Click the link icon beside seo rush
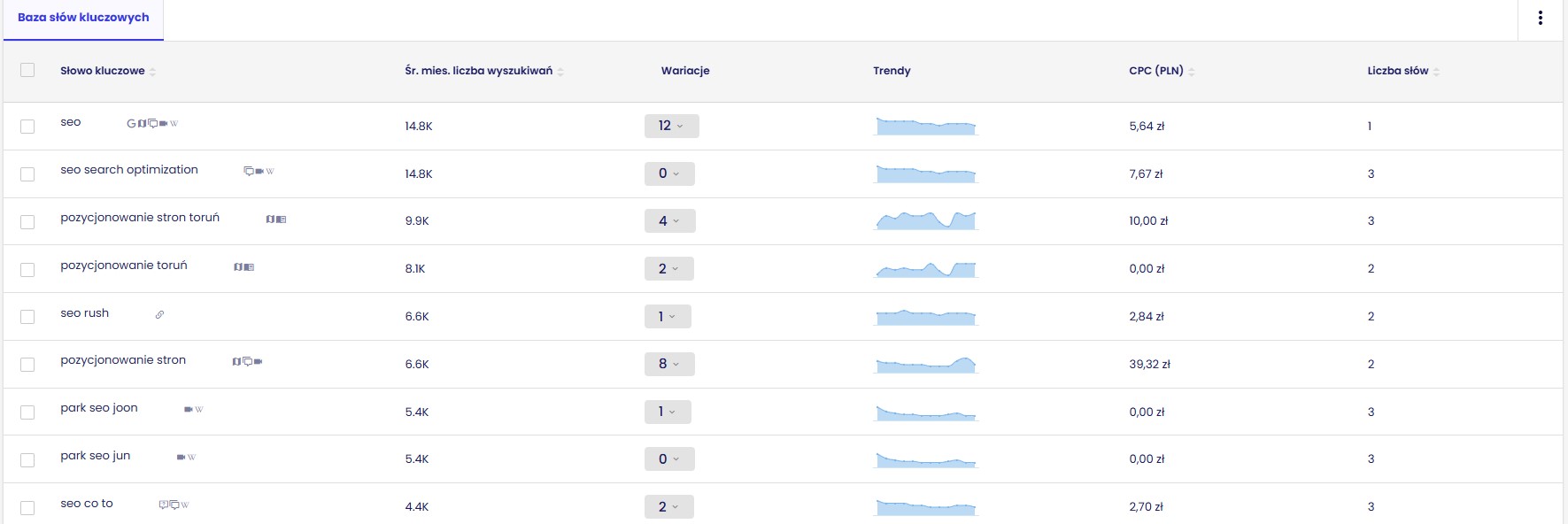Viewport: 1568px width, 524px height. [x=159, y=314]
